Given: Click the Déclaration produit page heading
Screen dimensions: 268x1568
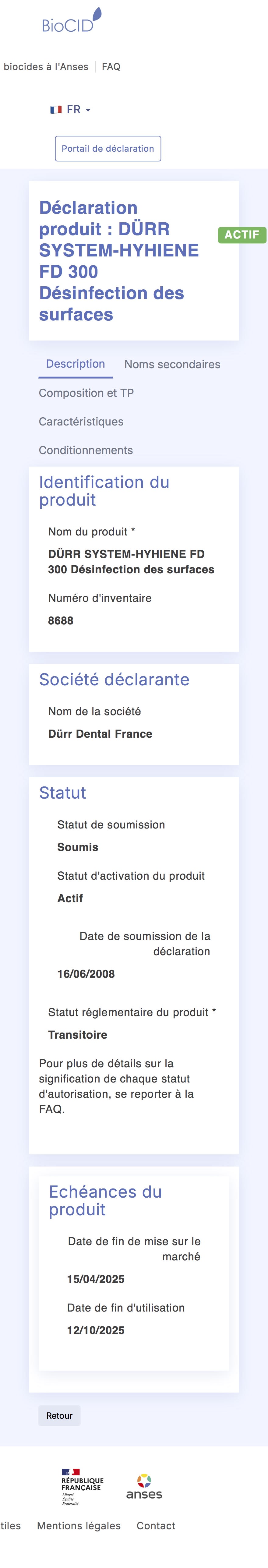Looking at the screenshot, I should (x=119, y=261).
